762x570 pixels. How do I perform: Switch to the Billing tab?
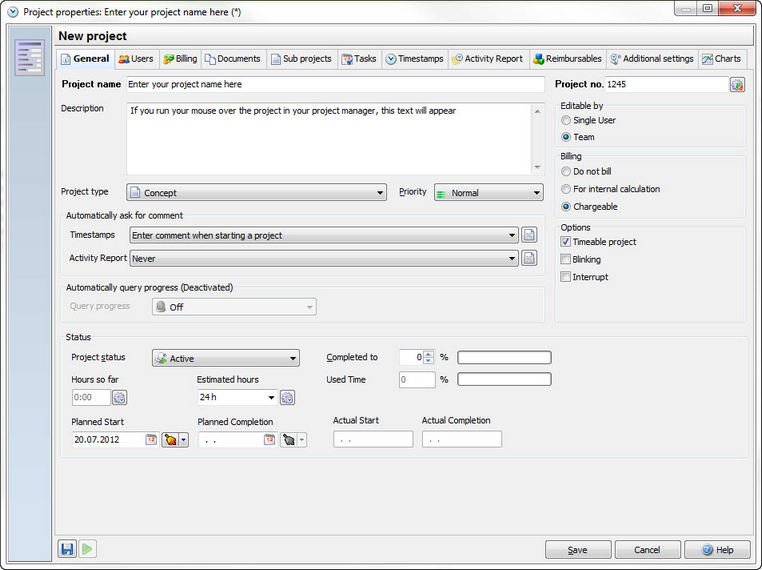click(x=180, y=59)
